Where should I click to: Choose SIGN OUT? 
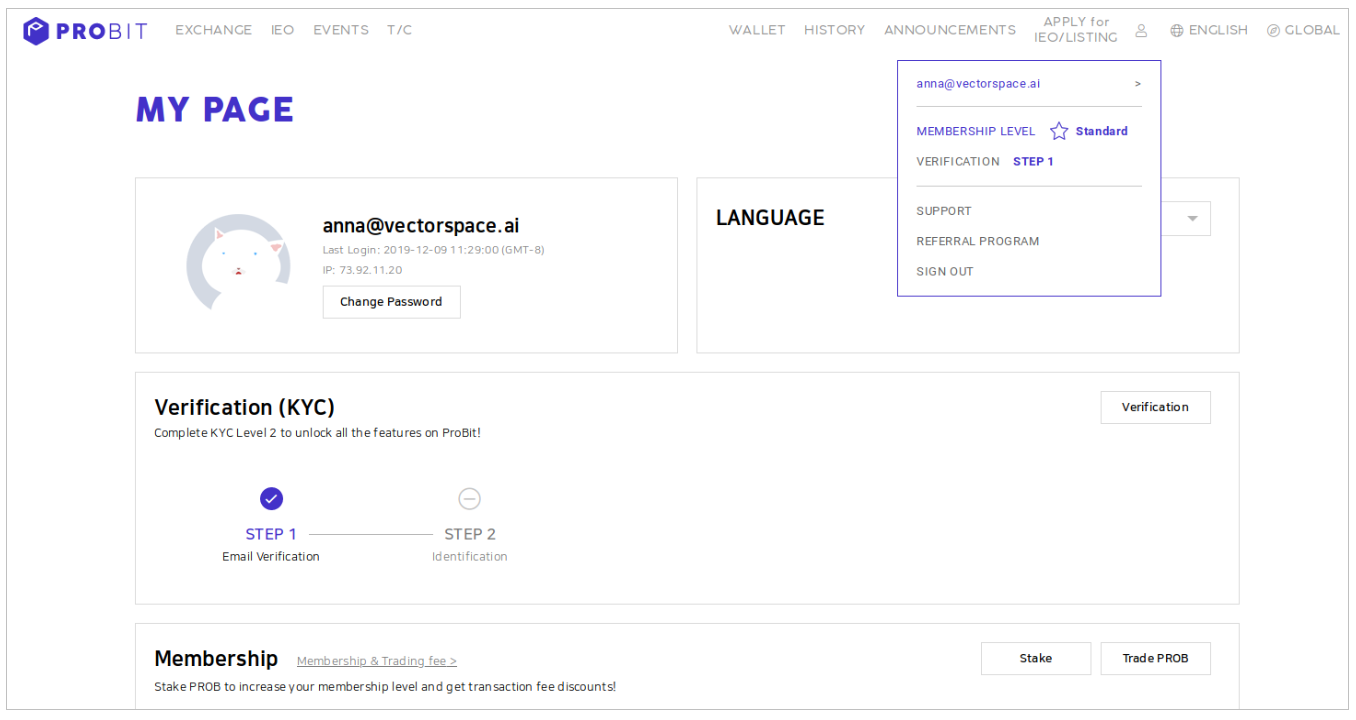[945, 271]
